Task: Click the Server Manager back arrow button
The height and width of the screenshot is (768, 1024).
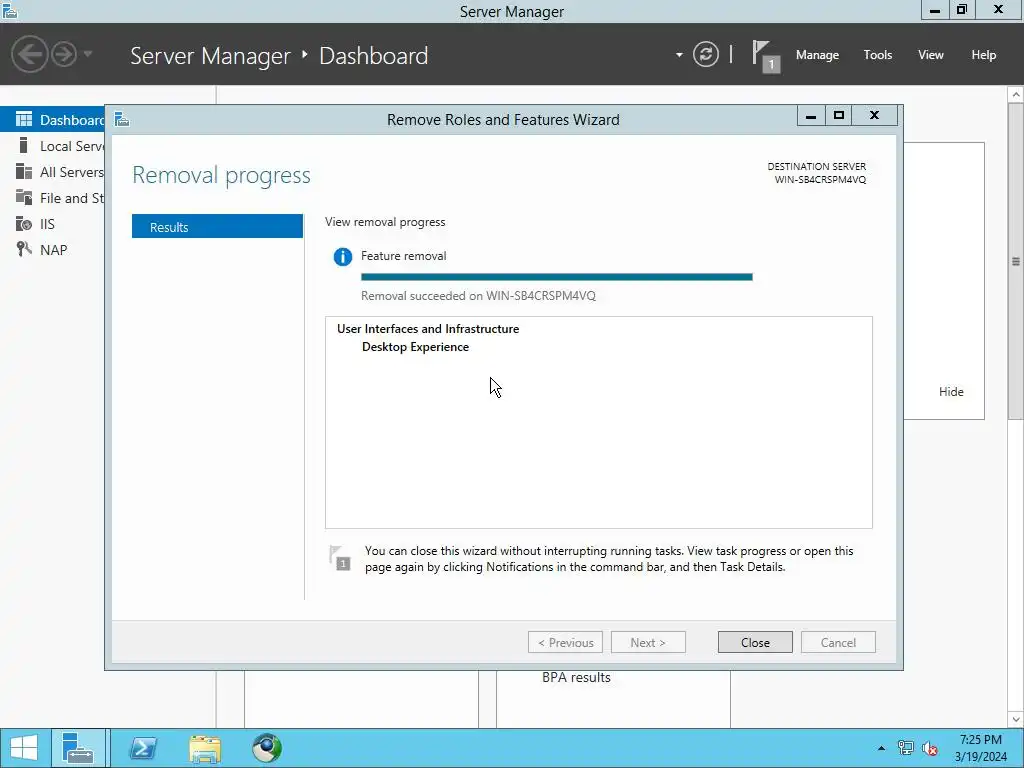Action: 29,54
